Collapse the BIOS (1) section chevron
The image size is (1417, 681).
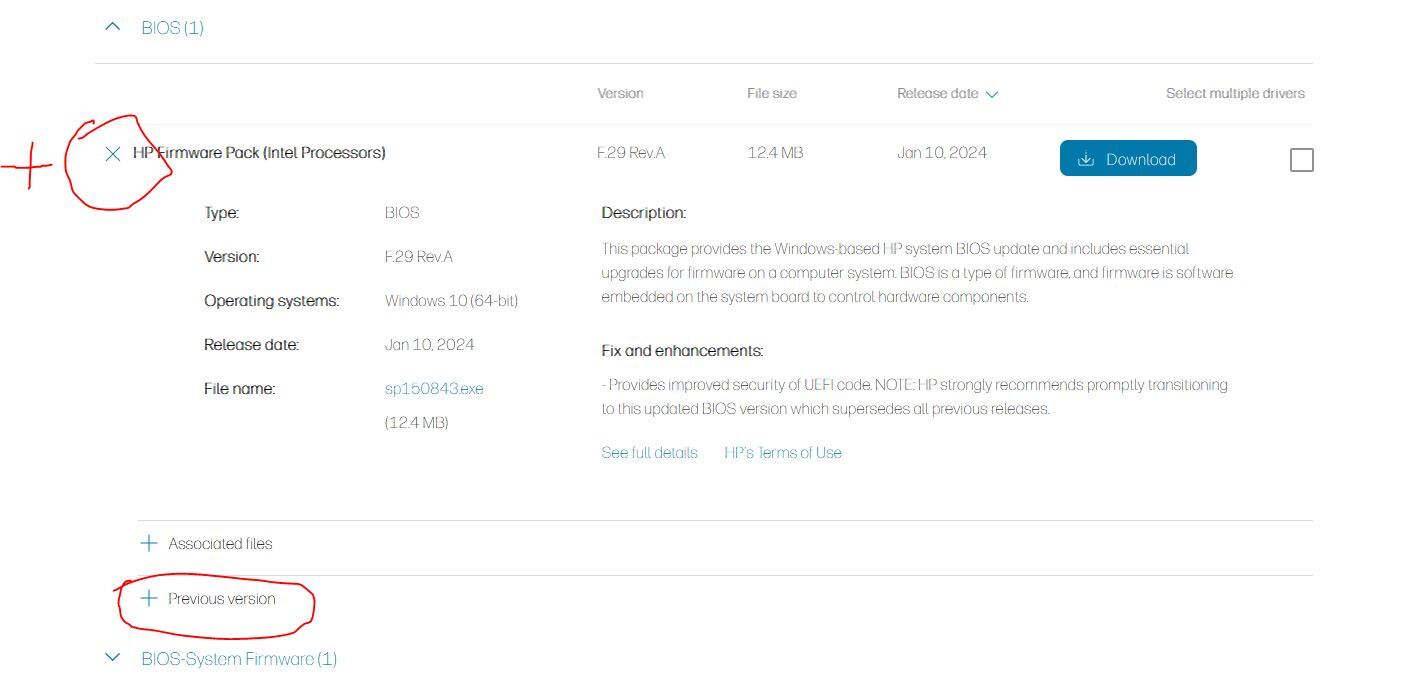point(113,27)
